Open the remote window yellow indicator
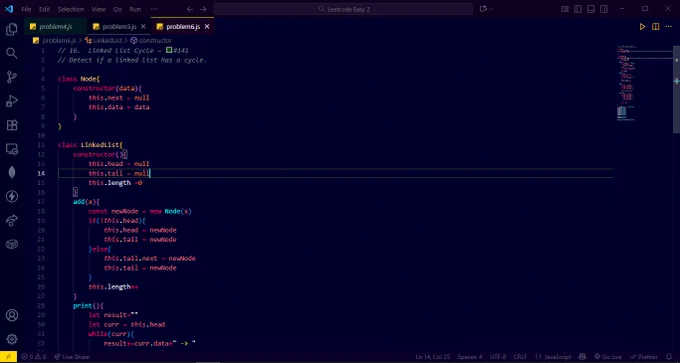The height and width of the screenshot is (363, 680). (8, 356)
